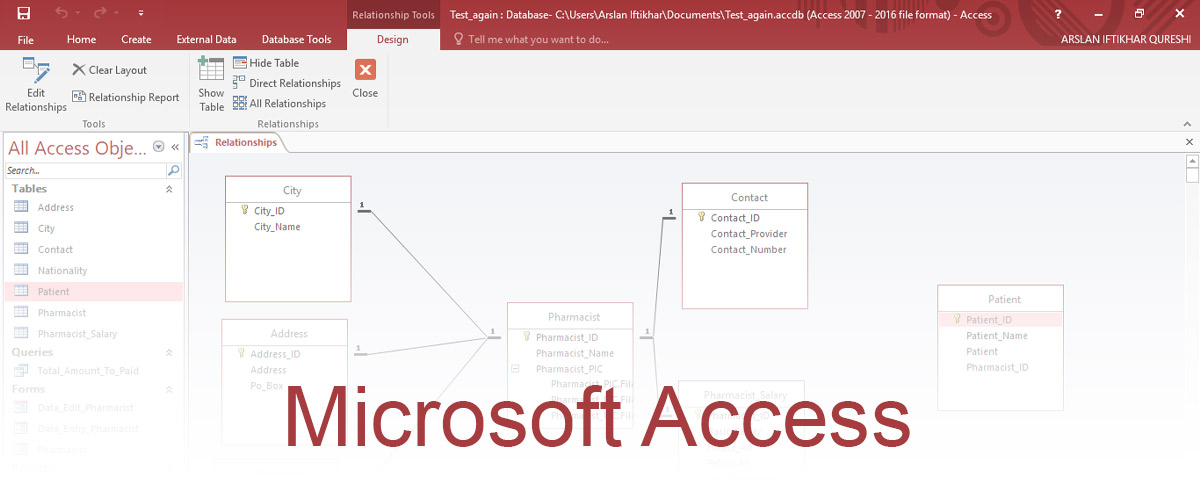Click Show Table button

pos(211,85)
